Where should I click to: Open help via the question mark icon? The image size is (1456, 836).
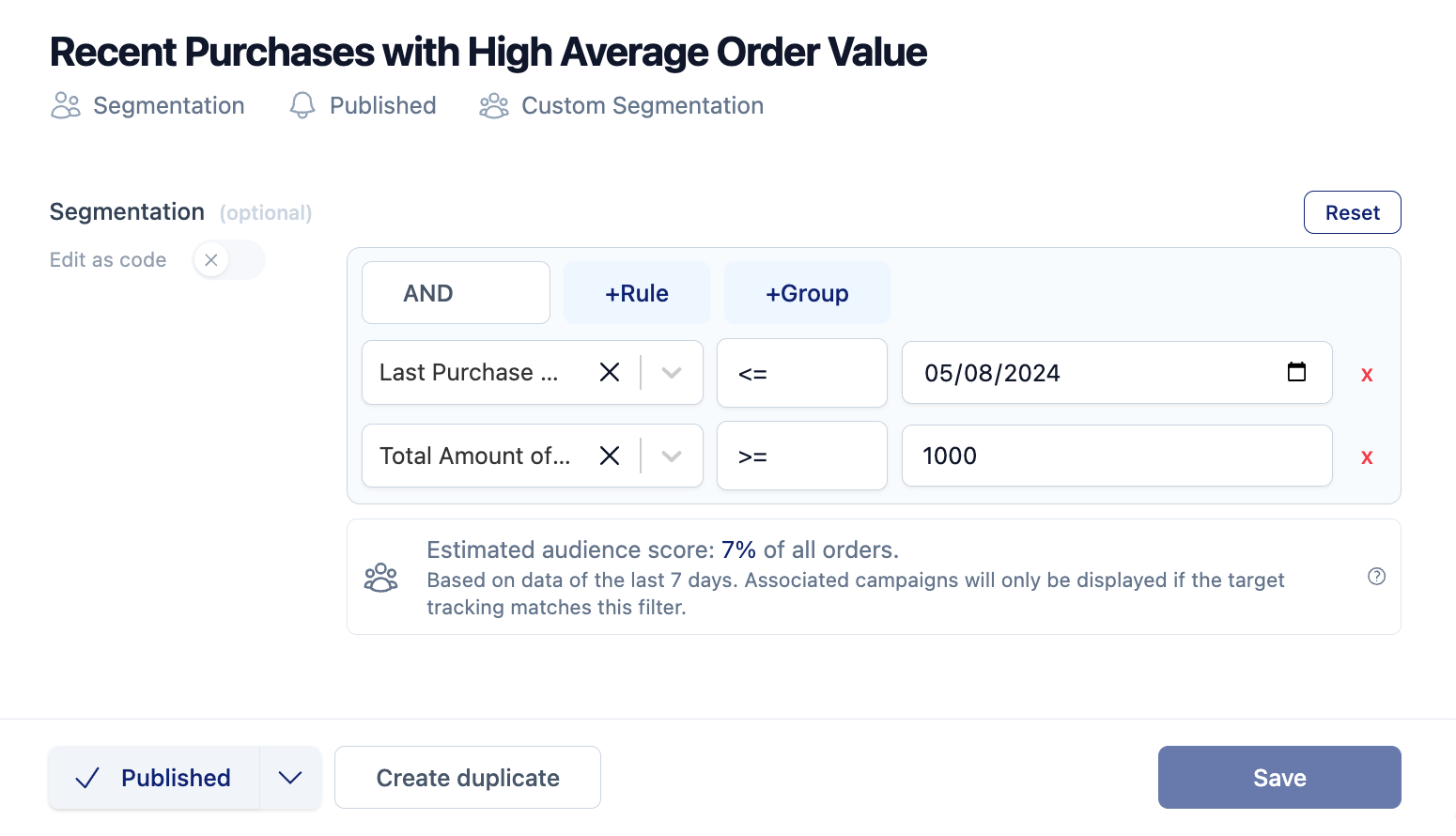(1376, 576)
